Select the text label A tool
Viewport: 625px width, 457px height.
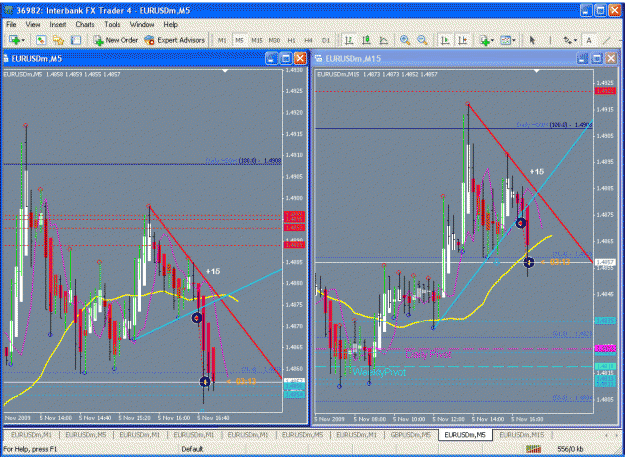click(589, 40)
